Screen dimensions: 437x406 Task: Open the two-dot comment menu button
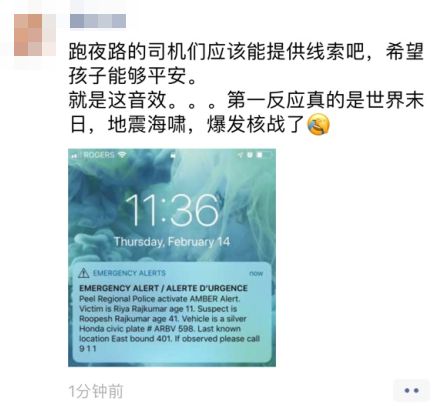tap(411, 390)
